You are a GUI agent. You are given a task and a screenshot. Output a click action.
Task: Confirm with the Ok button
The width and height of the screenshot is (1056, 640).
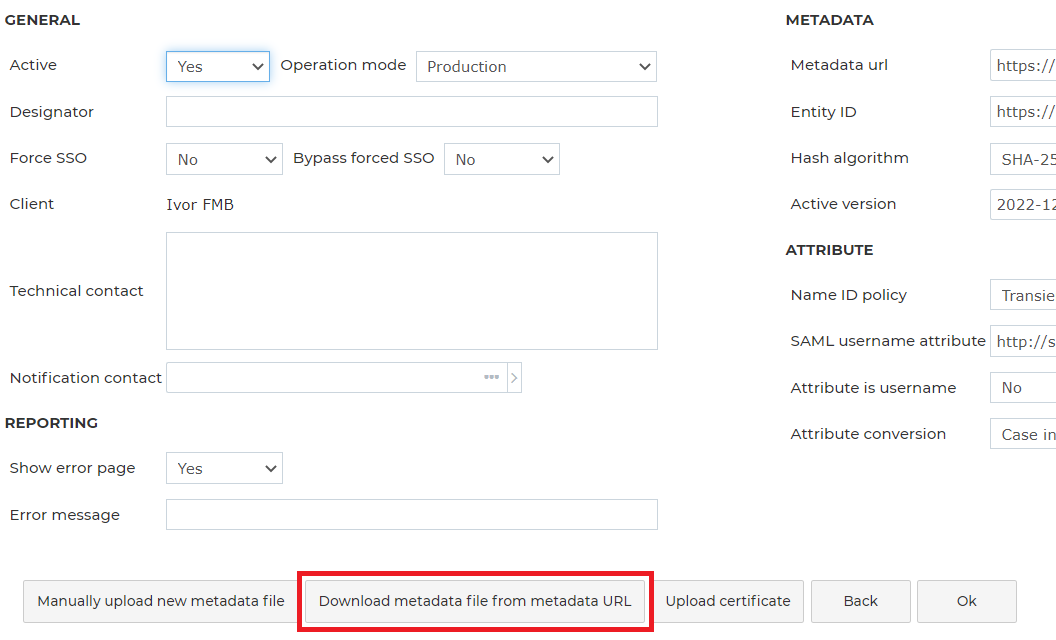coord(966,601)
